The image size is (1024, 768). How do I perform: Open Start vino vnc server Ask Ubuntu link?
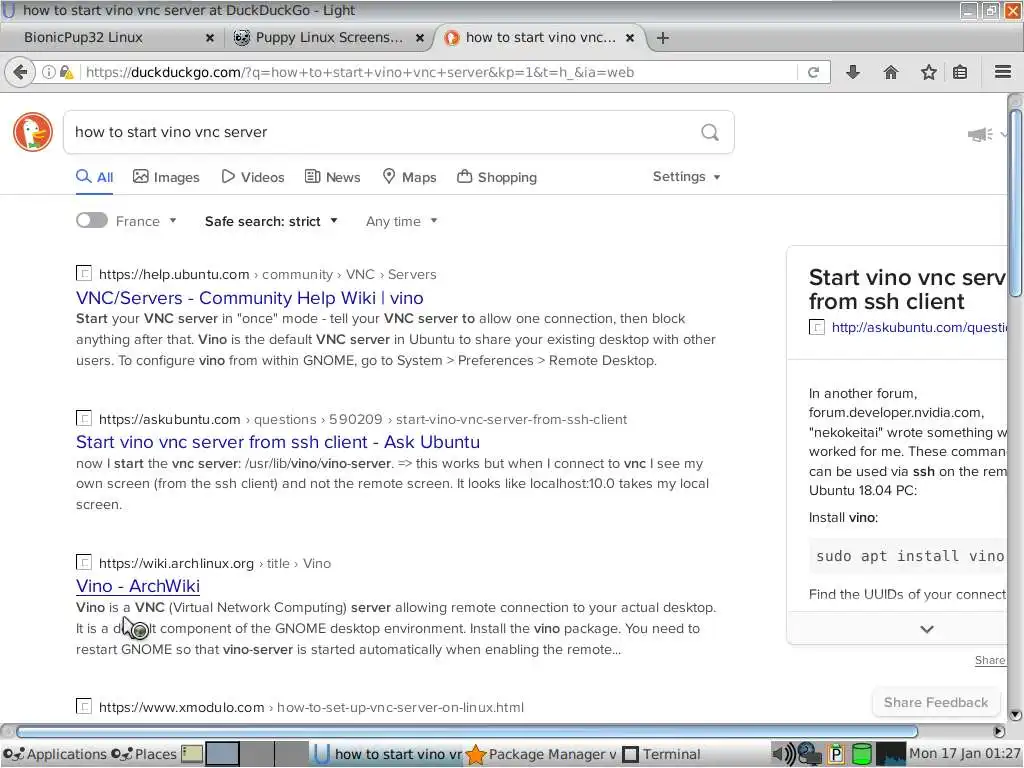click(278, 442)
